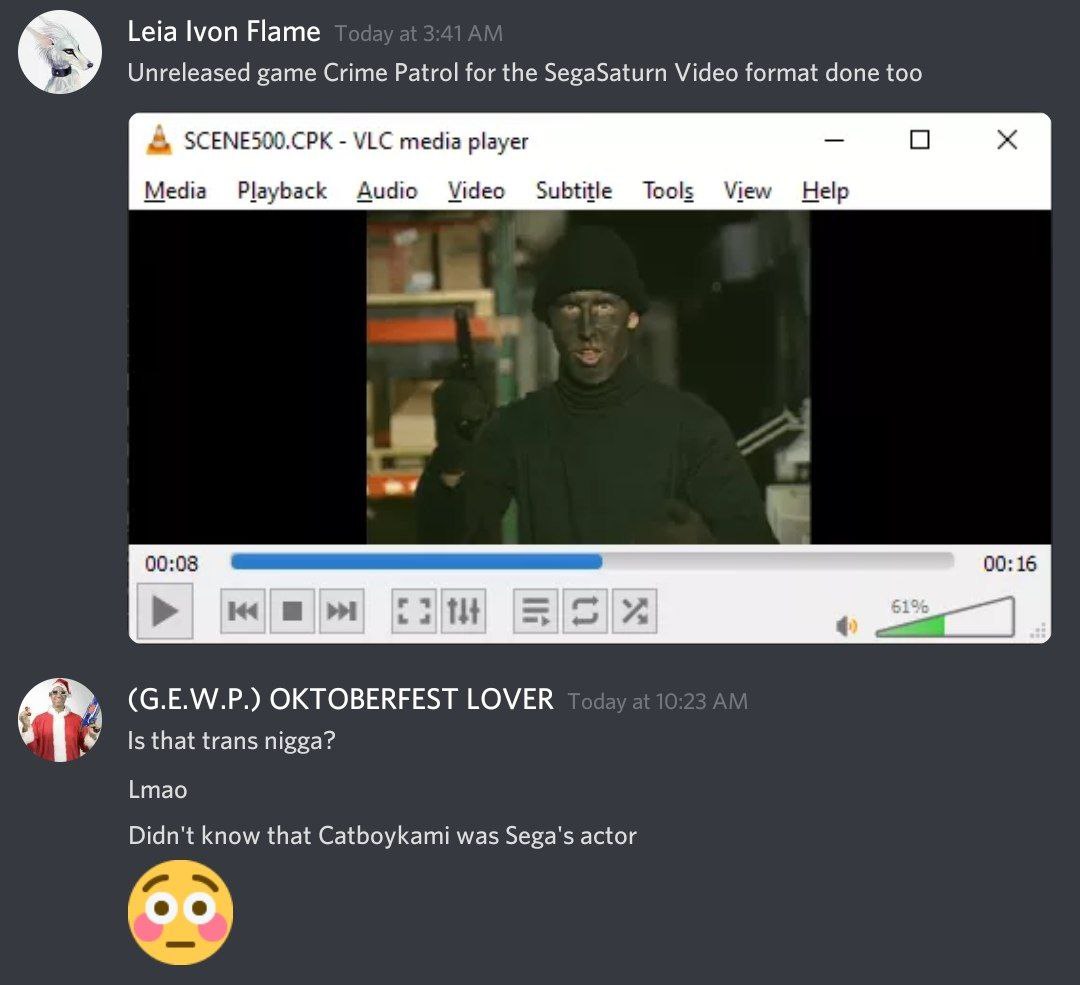Click username Leia Ivon Flame

(x=224, y=32)
